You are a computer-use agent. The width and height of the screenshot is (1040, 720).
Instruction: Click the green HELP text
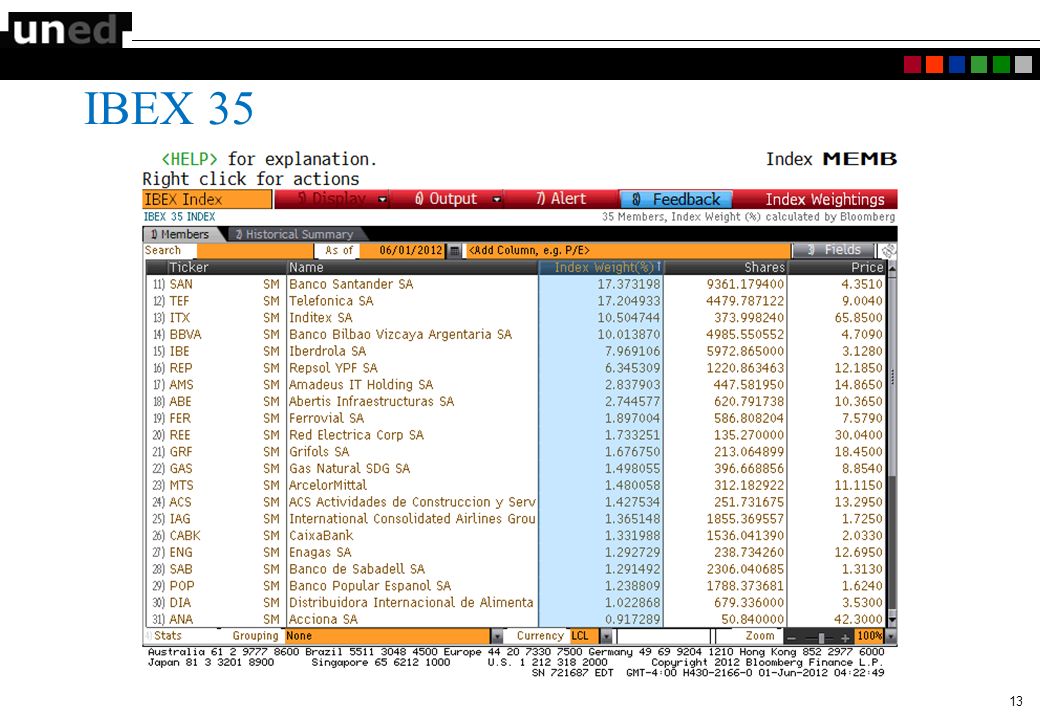pos(189,159)
